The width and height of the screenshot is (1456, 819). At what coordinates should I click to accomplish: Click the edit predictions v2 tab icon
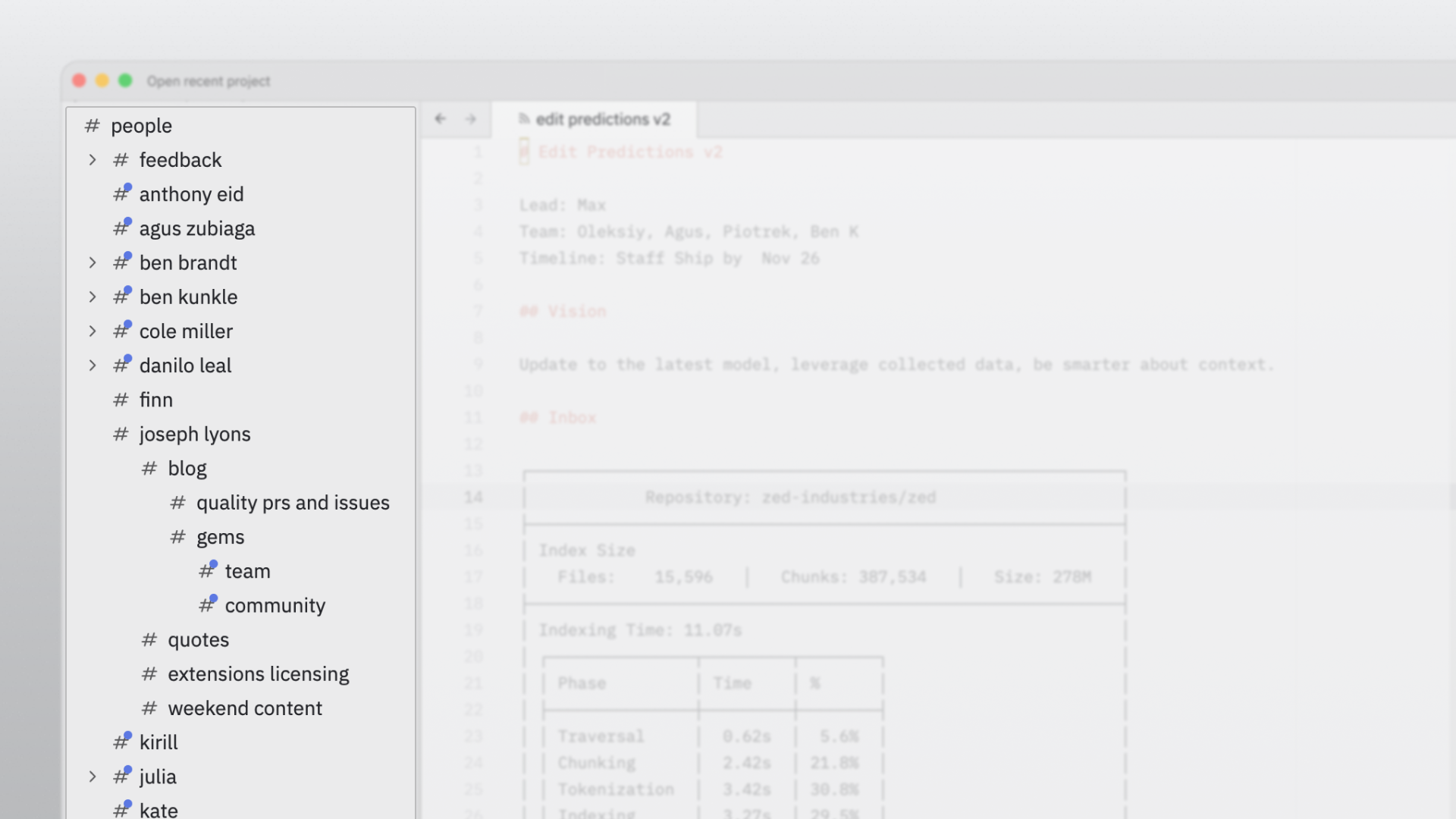pos(523,119)
